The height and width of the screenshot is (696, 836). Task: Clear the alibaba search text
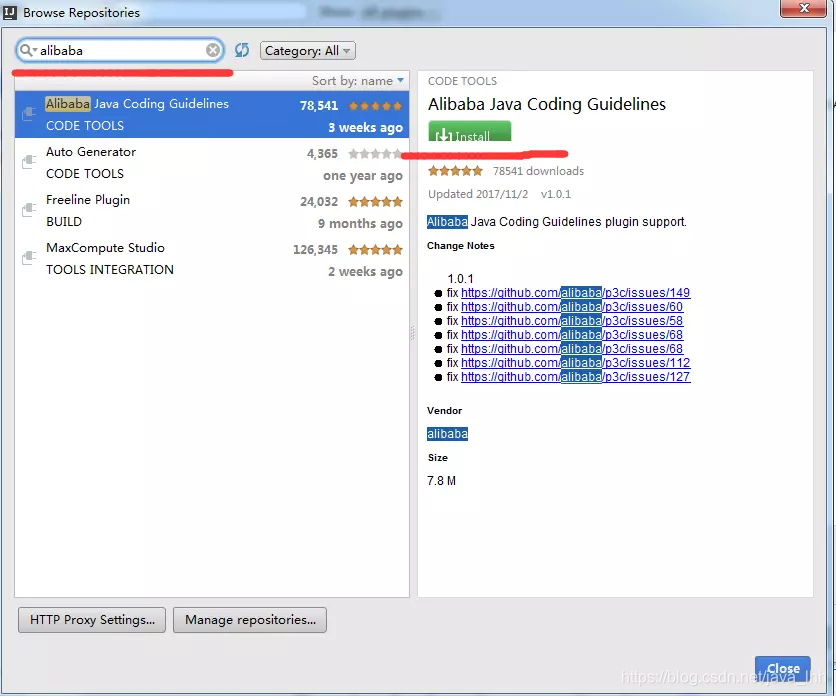click(x=213, y=50)
